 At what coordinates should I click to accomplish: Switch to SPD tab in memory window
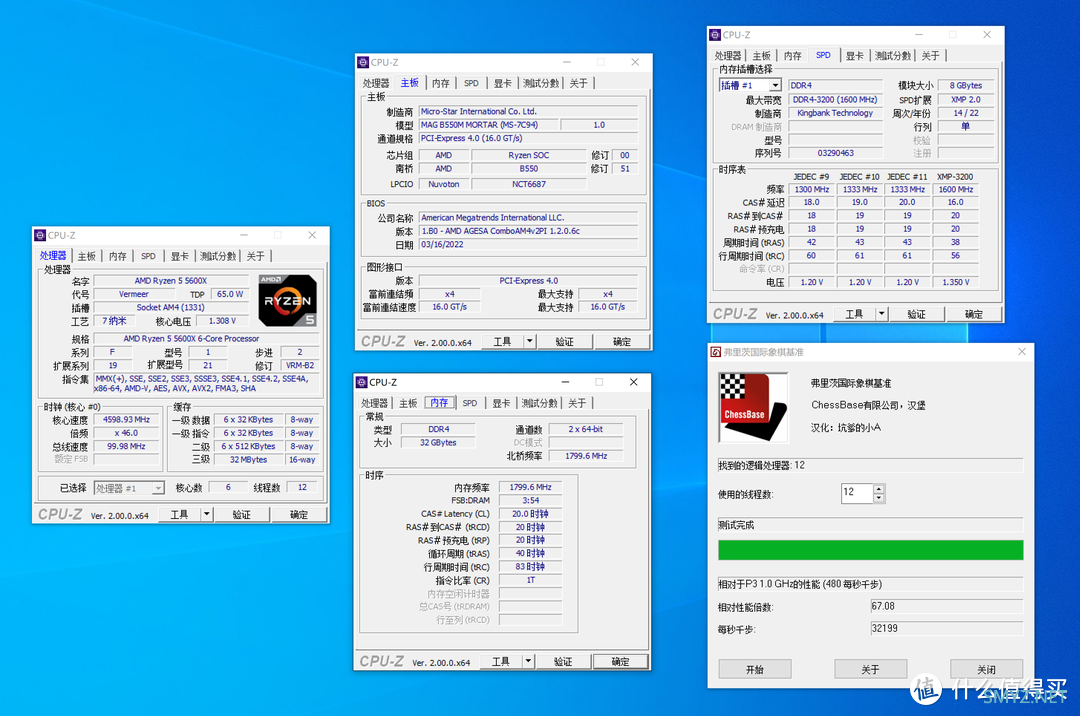point(470,403)
